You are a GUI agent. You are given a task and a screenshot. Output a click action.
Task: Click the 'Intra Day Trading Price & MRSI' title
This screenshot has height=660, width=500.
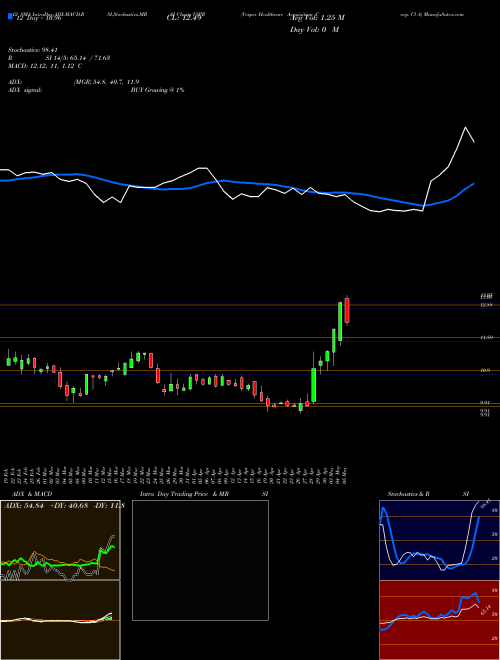[x=204, y=494]
